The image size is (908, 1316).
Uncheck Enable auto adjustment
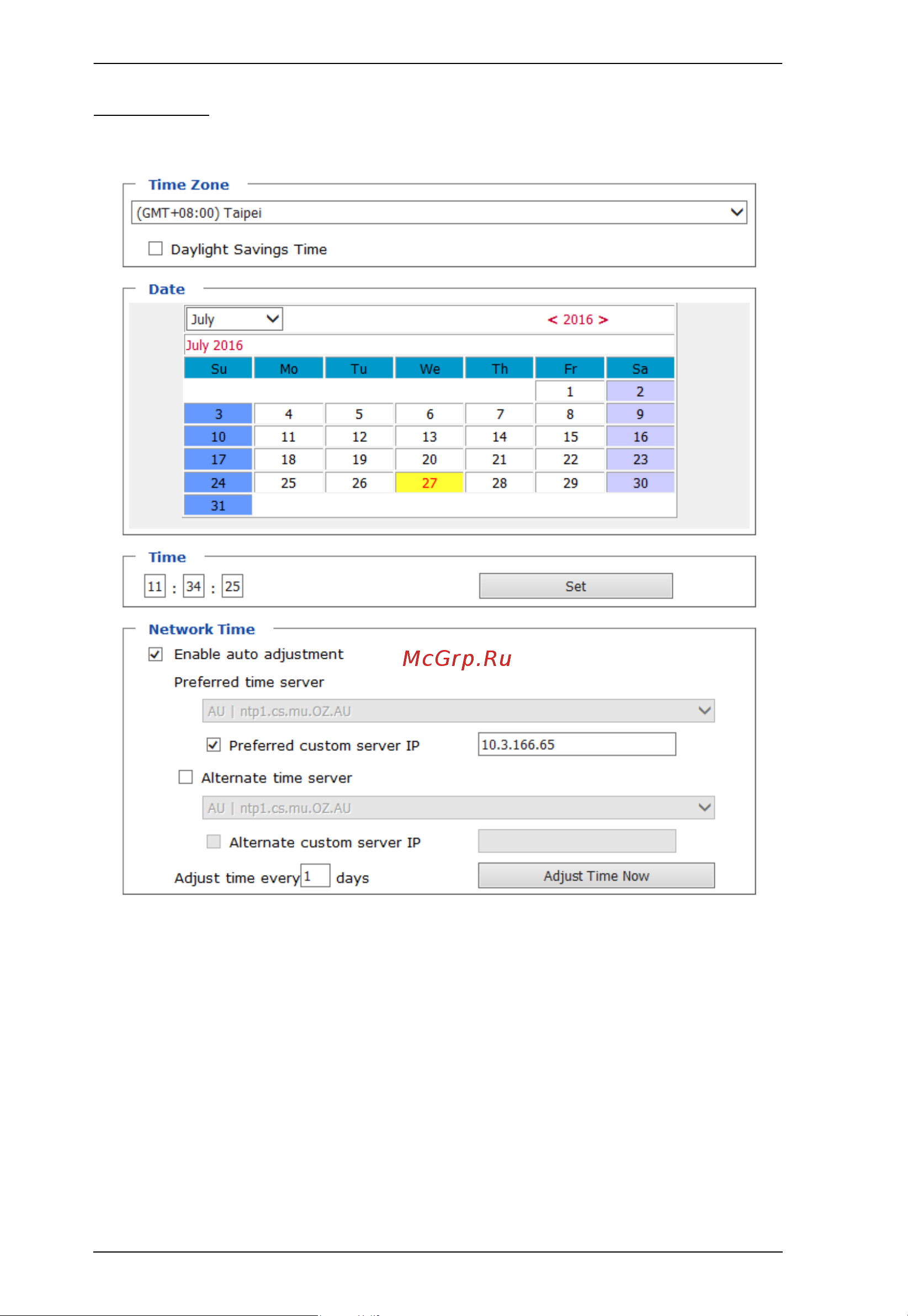155,654
